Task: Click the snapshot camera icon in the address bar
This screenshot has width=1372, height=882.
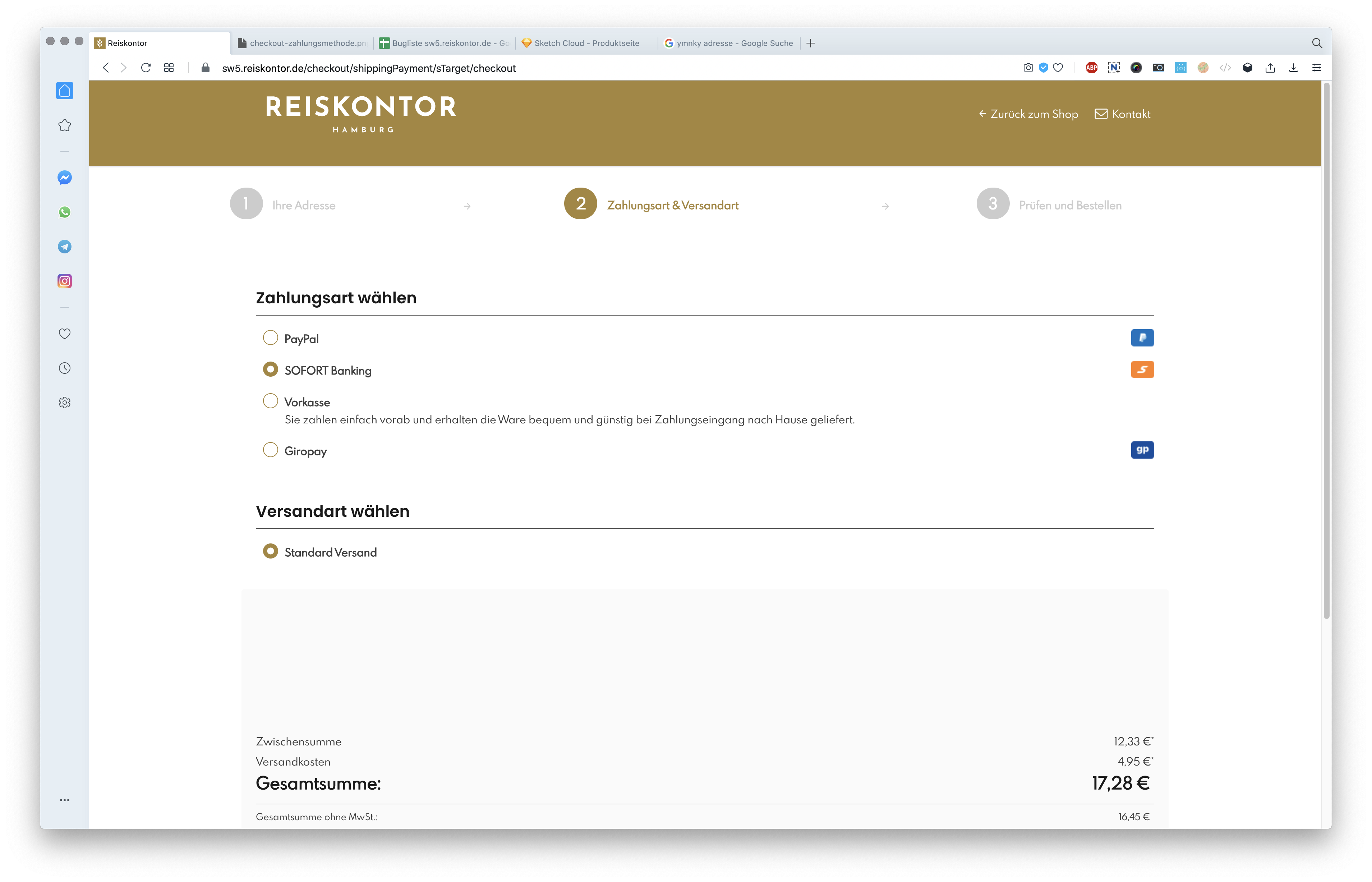Action: pyautogui.click(x=1028, y=68)
